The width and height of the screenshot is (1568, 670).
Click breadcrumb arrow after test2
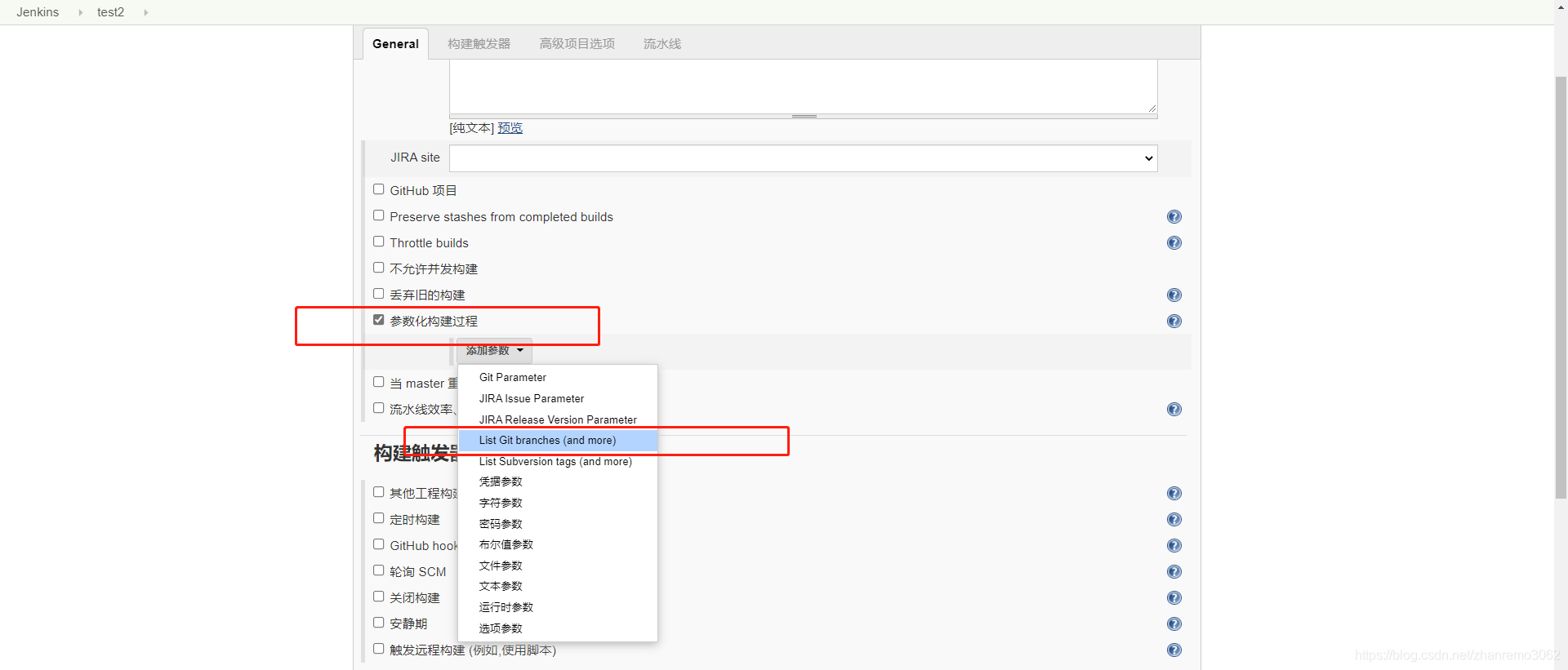click(x=145, y=12)
